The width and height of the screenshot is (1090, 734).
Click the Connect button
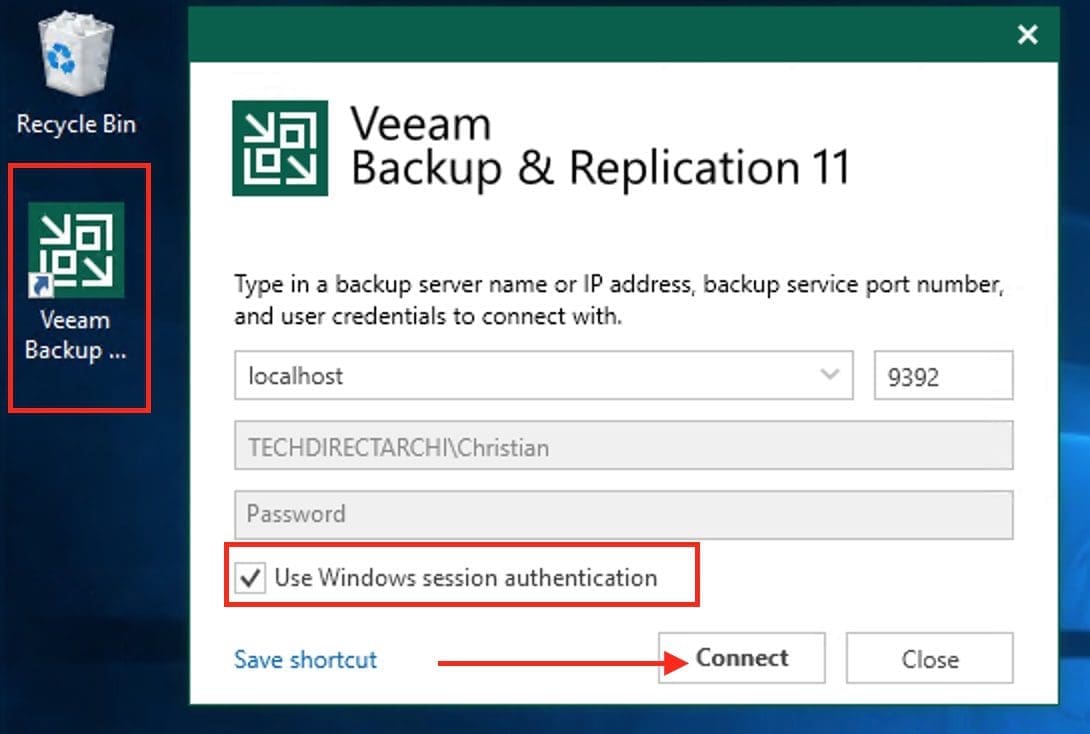[741, 658]
